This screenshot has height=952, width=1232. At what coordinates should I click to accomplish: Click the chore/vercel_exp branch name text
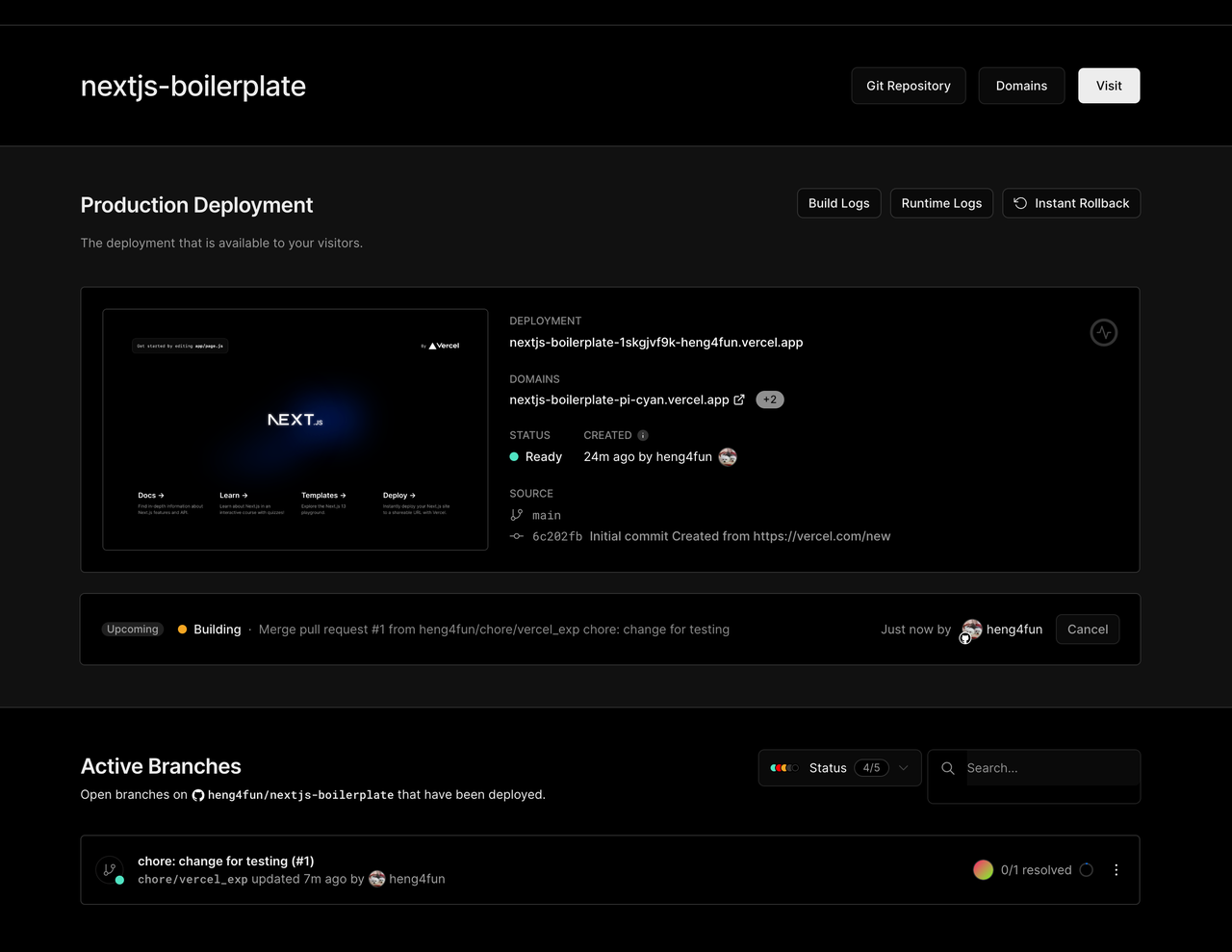click(192, 879)
